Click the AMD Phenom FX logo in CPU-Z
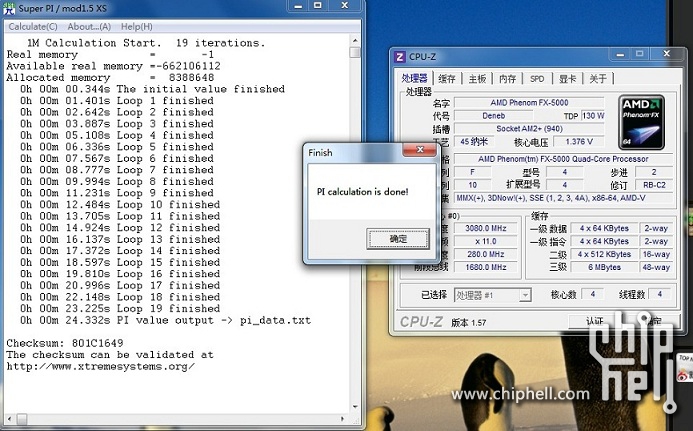The width and height of the screenshot is (693, 431). coord(641,122)
